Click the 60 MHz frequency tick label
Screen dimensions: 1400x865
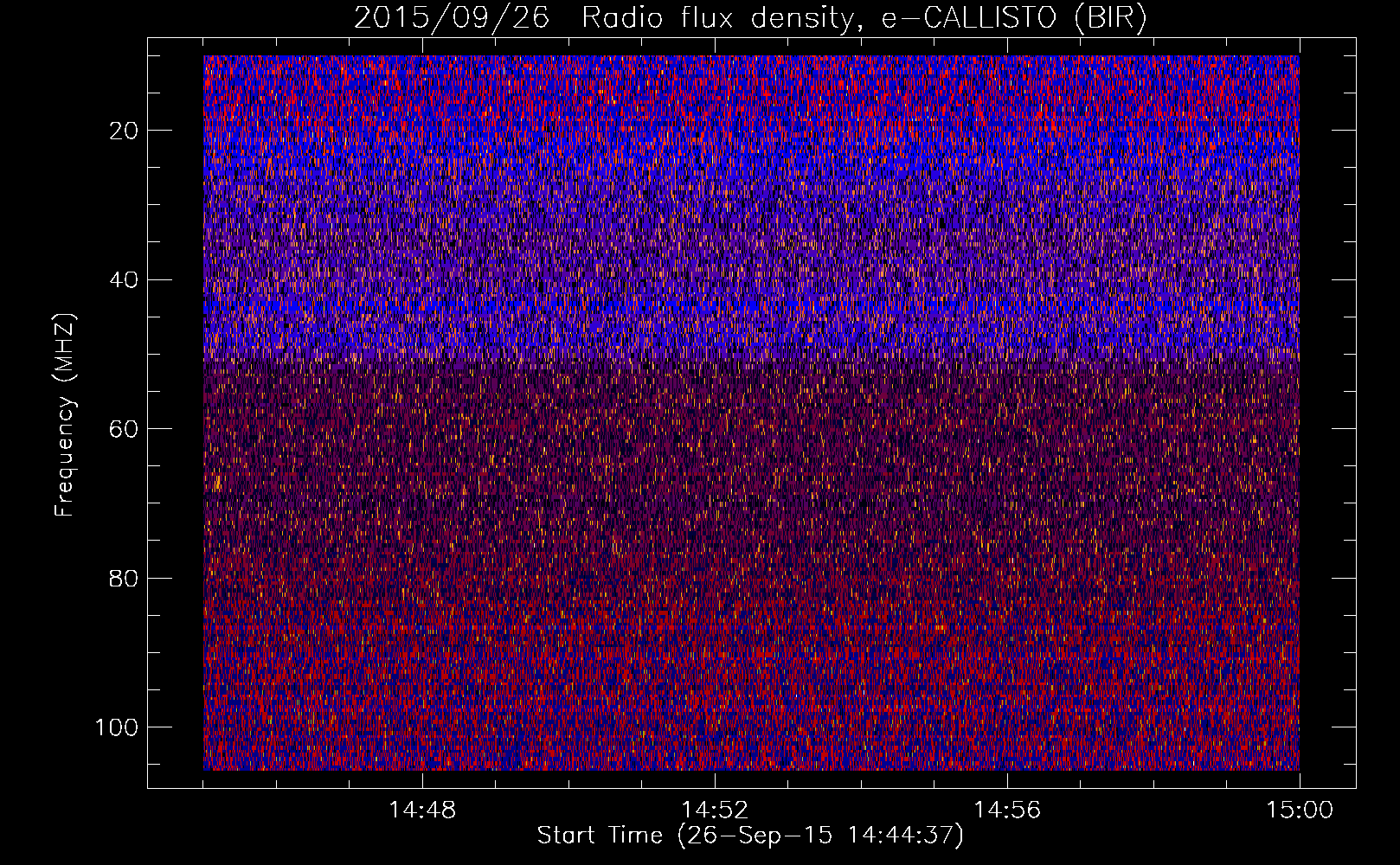click(124, 429)
